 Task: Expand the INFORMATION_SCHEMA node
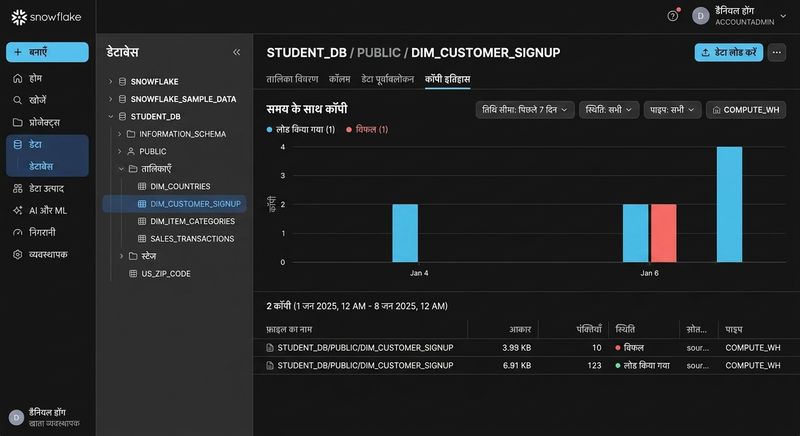pyautogui.click(x=119, y=134)
